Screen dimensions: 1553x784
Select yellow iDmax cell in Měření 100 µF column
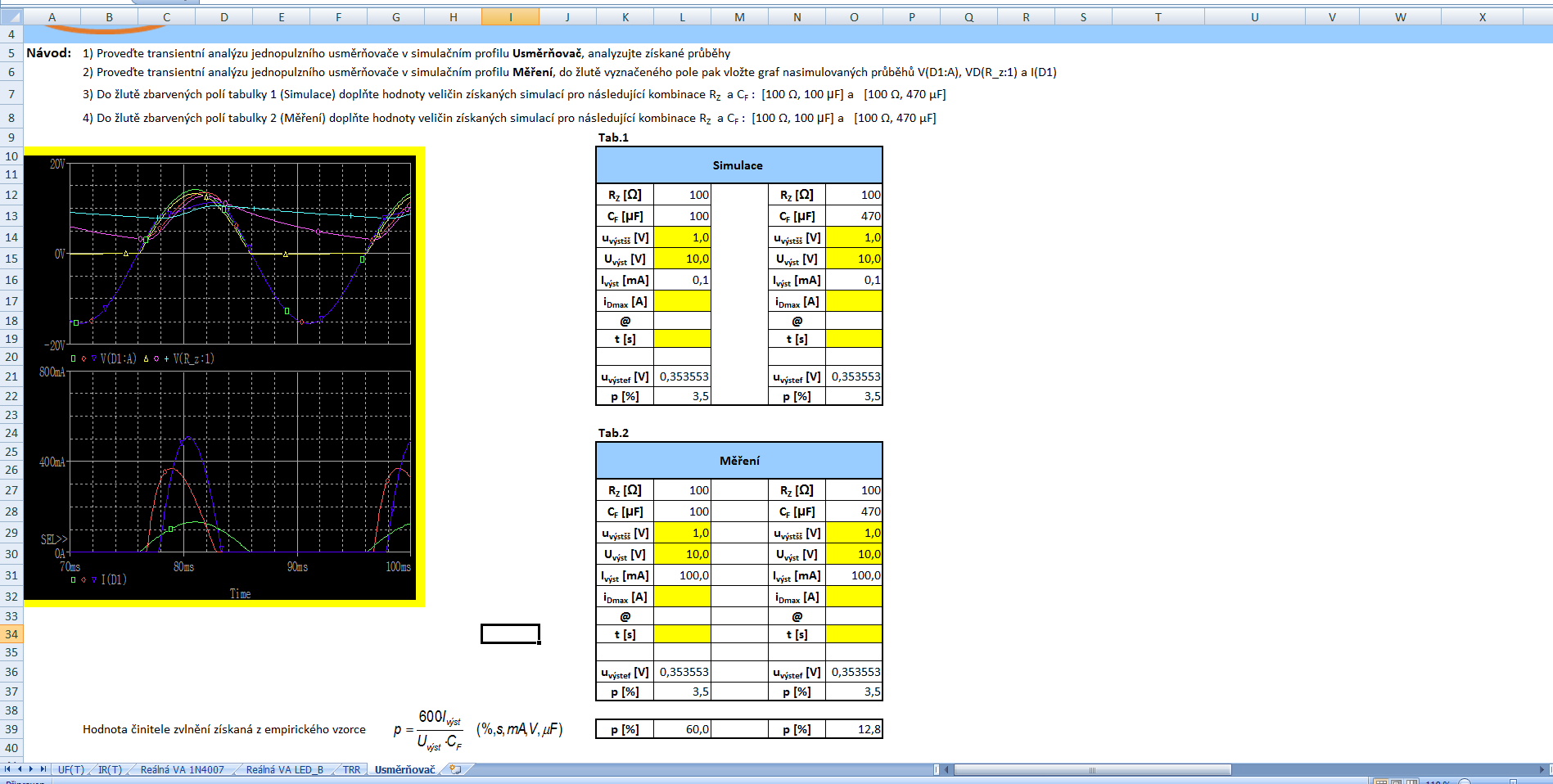(x=682, y=597)
